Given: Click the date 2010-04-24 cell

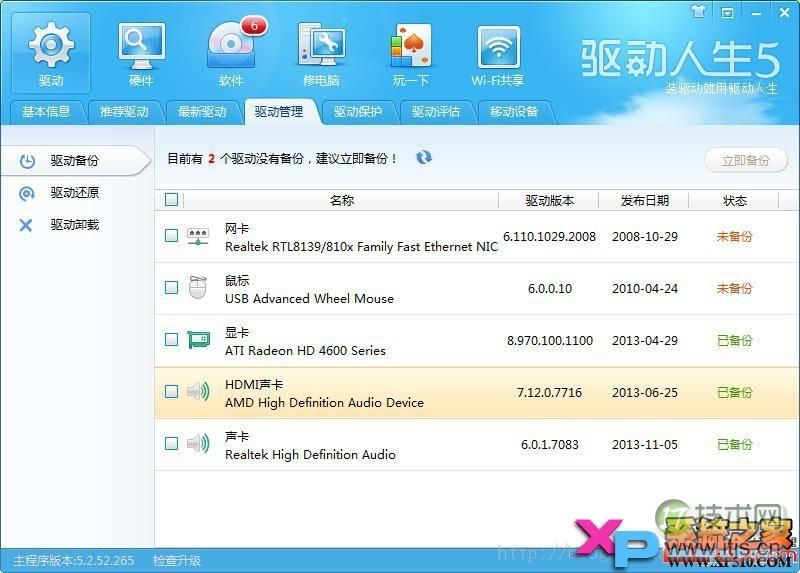Looking at the screenshot, I should [x=645, y=288].
